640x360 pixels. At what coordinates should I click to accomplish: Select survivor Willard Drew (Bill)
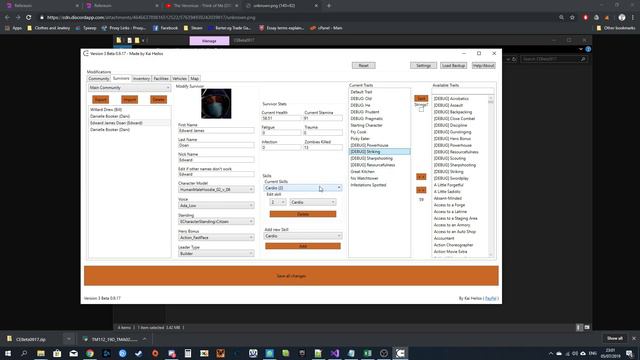[106, 110]
